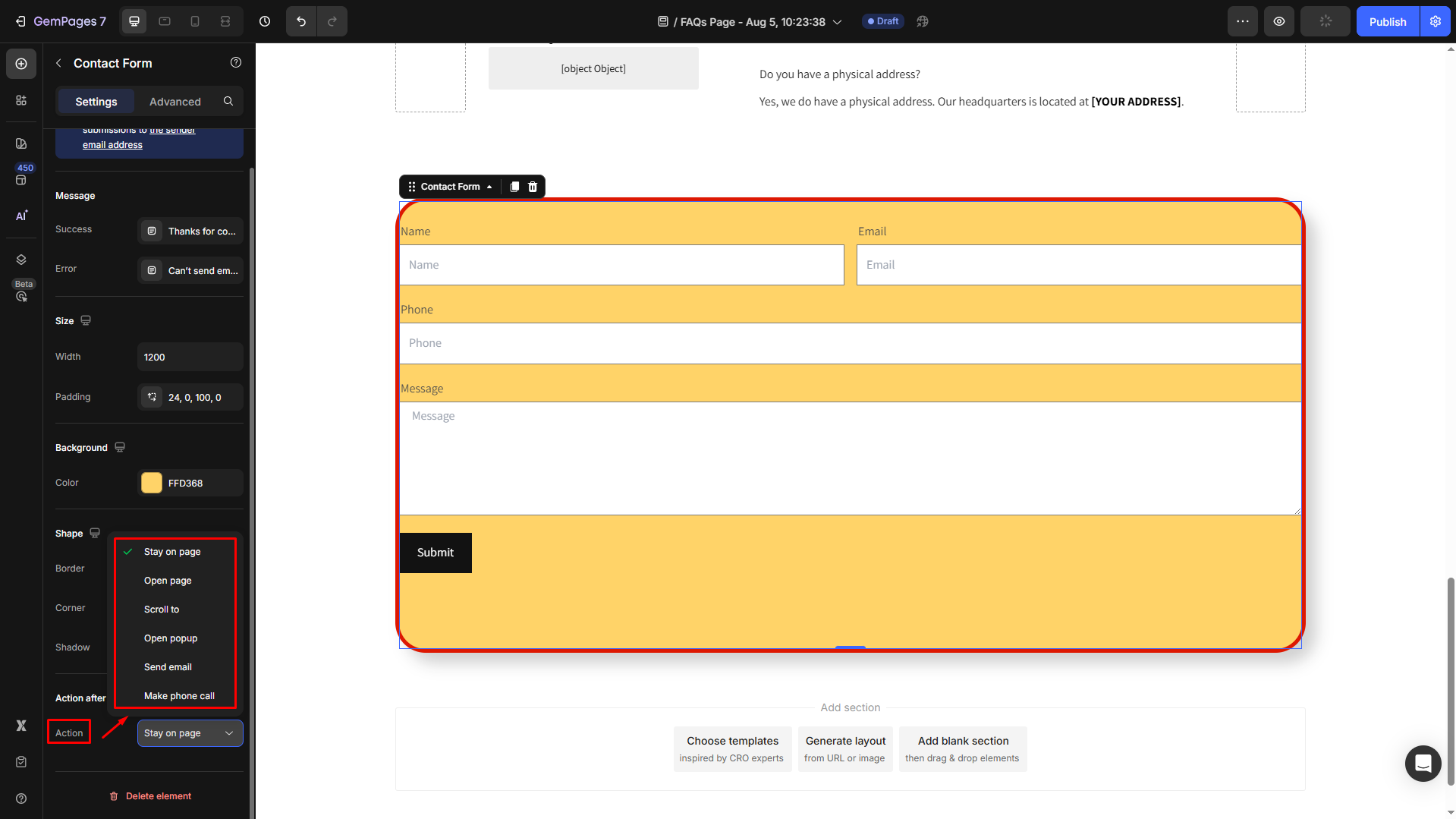The height and width of the screenshot is (819, 1456).
Task: Switch to mobile device view
Action: (195, 21)
